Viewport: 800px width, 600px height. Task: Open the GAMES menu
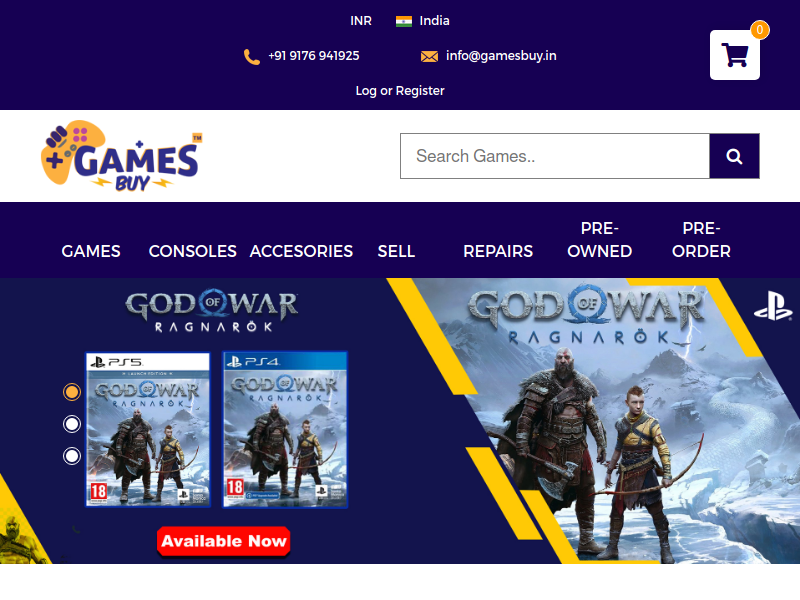[x=91, y=251]
